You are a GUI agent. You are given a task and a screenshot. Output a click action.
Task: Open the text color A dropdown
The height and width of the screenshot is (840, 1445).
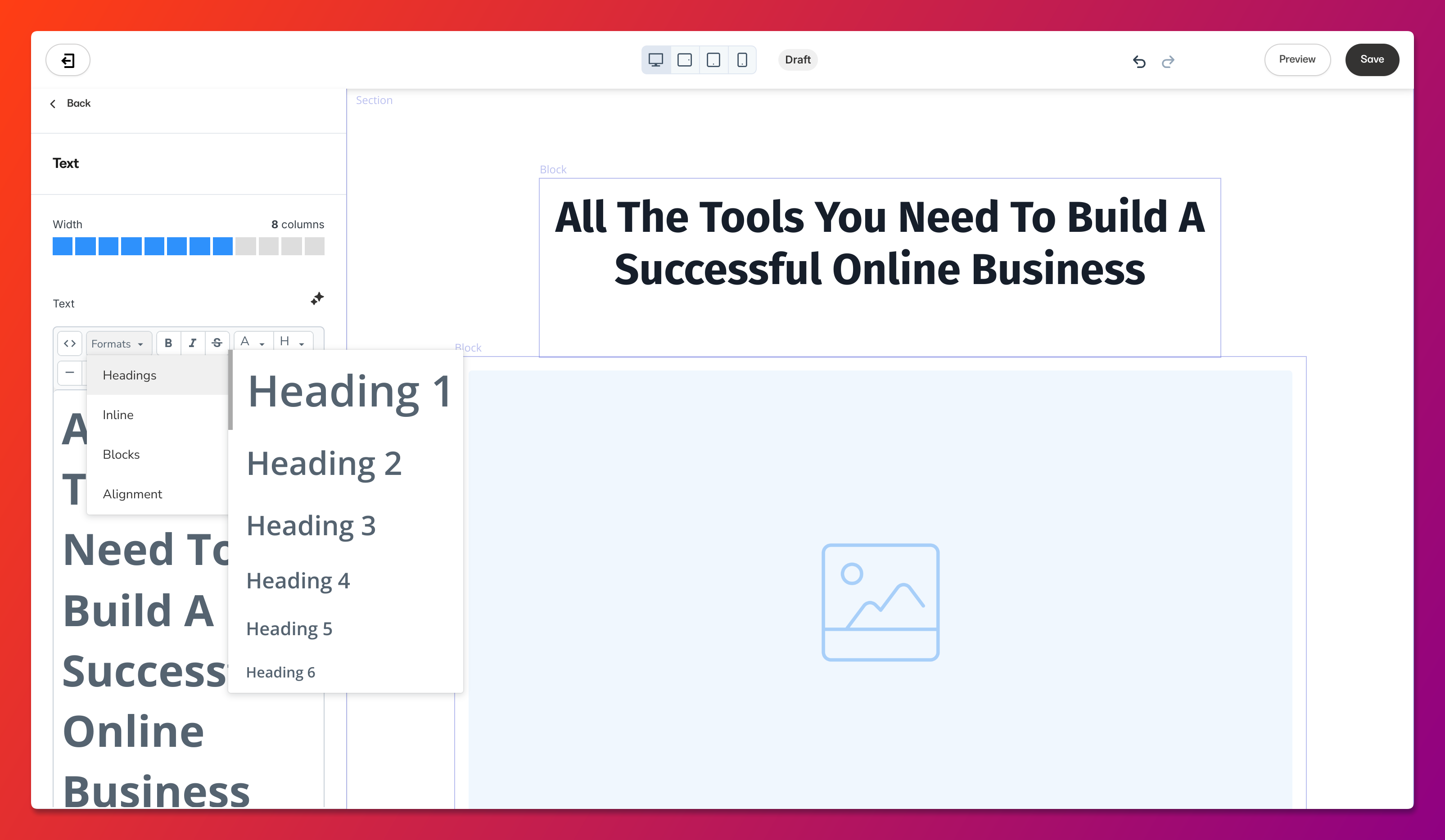(x=253, y=342)
